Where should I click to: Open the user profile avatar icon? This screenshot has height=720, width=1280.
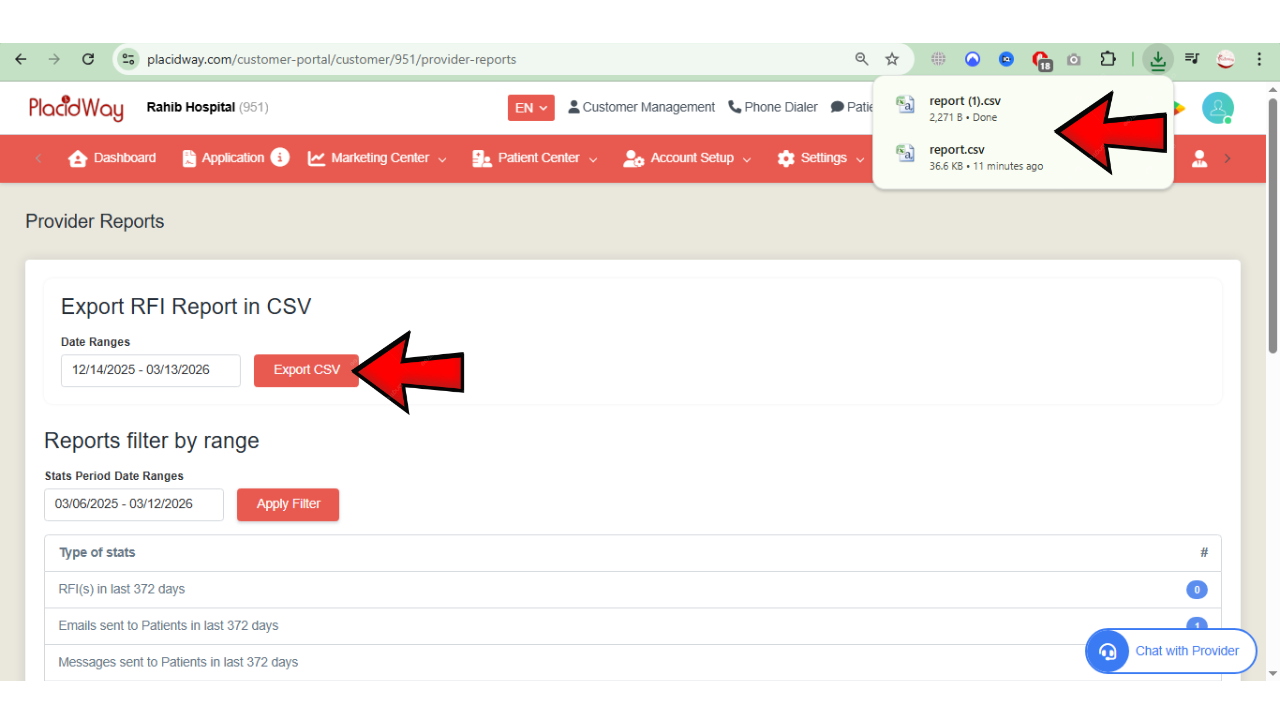1217,108
